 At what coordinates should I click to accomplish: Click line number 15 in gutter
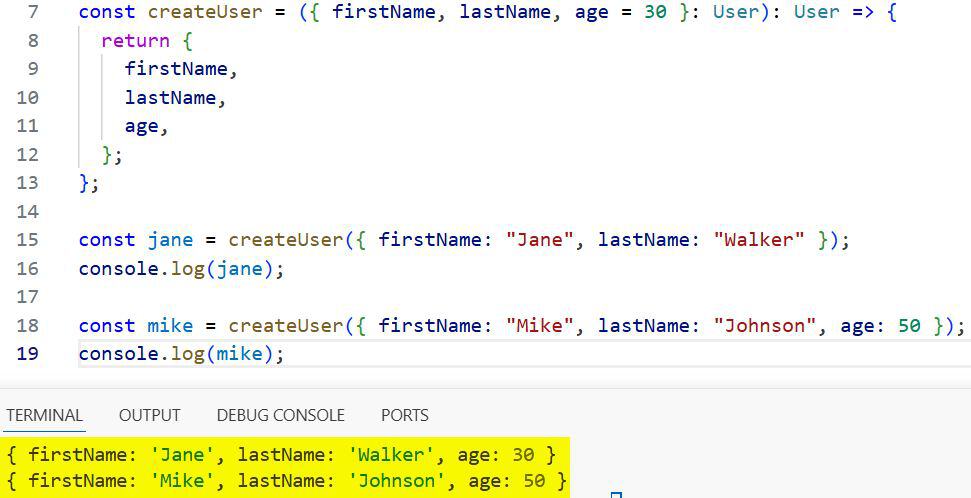27,240
